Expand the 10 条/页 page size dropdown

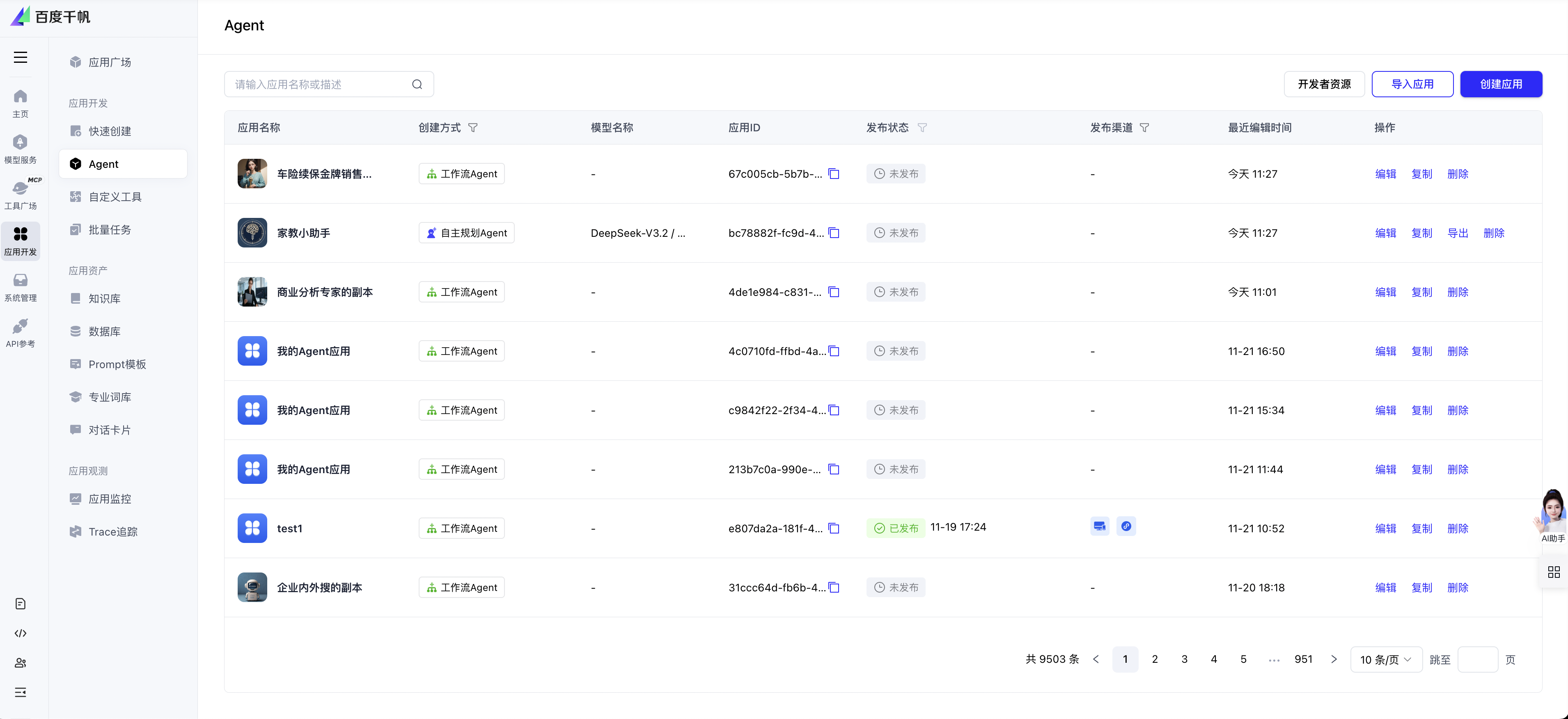point(1385,659)
